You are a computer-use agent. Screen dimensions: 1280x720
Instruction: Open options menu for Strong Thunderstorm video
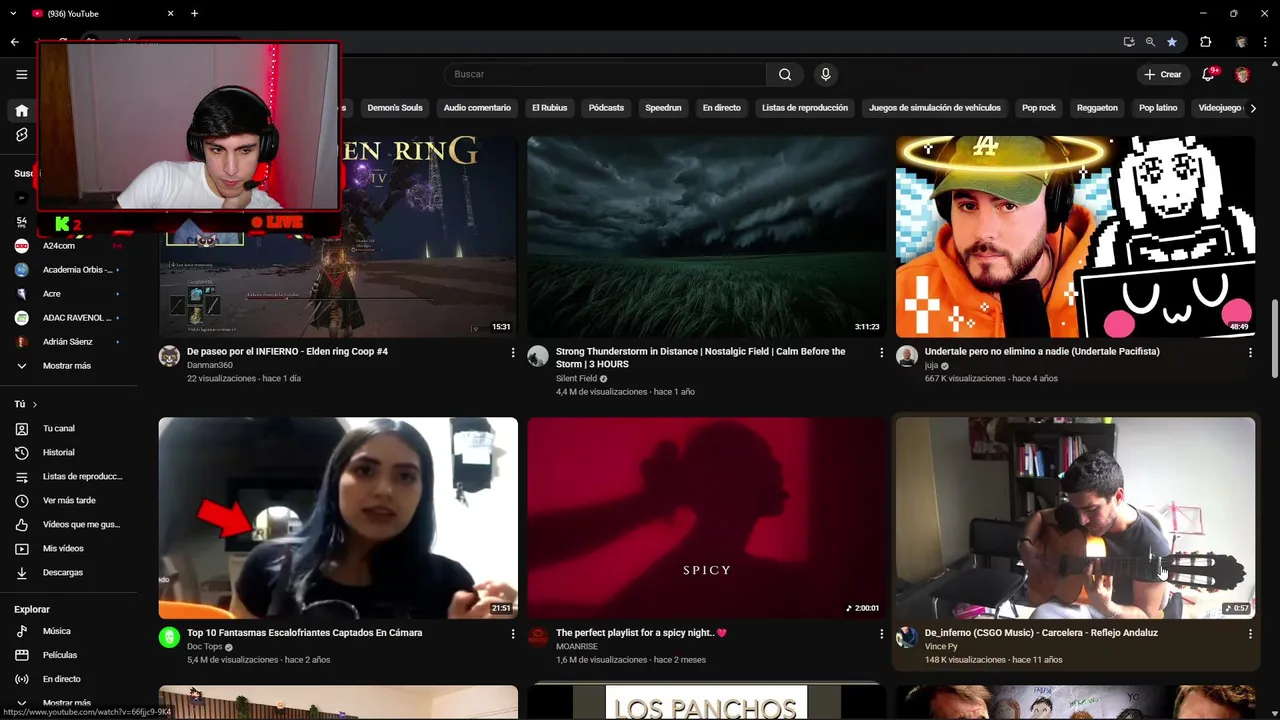click(x=881, y=352)
